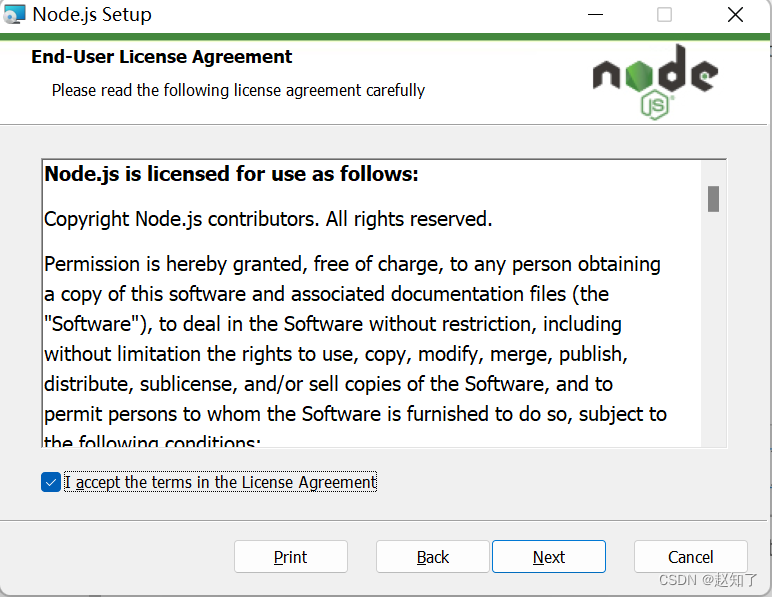Click the 'Node.js is licensed for use' heading
This screenshot has height=597, width=772.
click(x=231, y=174)
